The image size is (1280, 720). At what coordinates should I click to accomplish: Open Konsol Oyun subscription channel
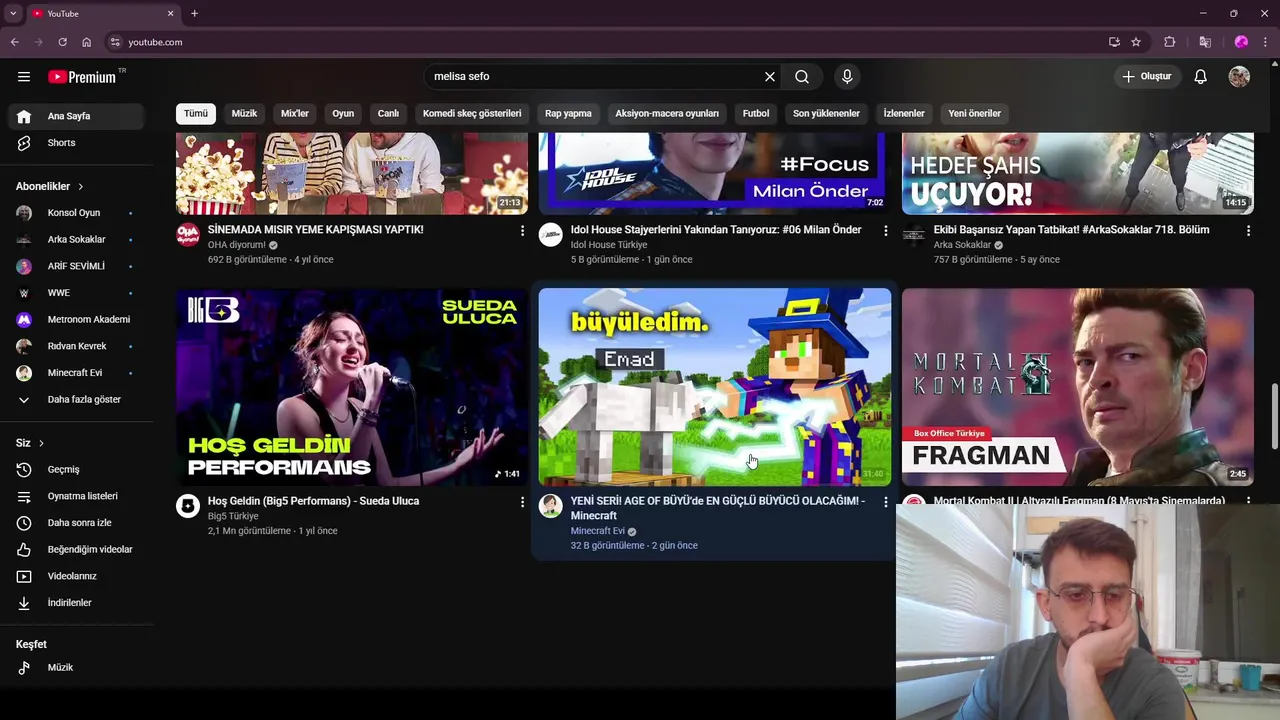pos(76,213)
